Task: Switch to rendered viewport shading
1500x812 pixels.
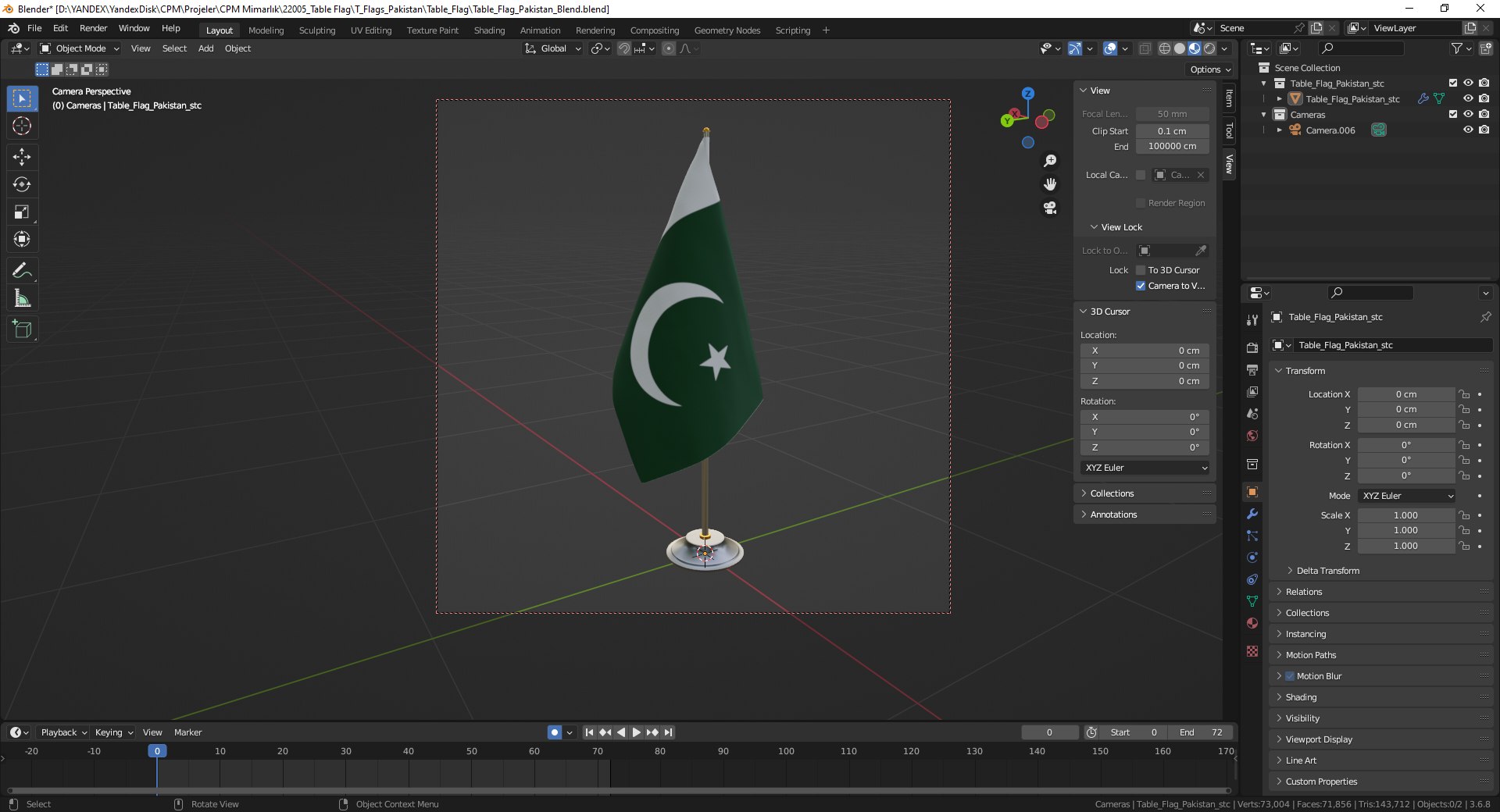Action: pos(1209,48)
